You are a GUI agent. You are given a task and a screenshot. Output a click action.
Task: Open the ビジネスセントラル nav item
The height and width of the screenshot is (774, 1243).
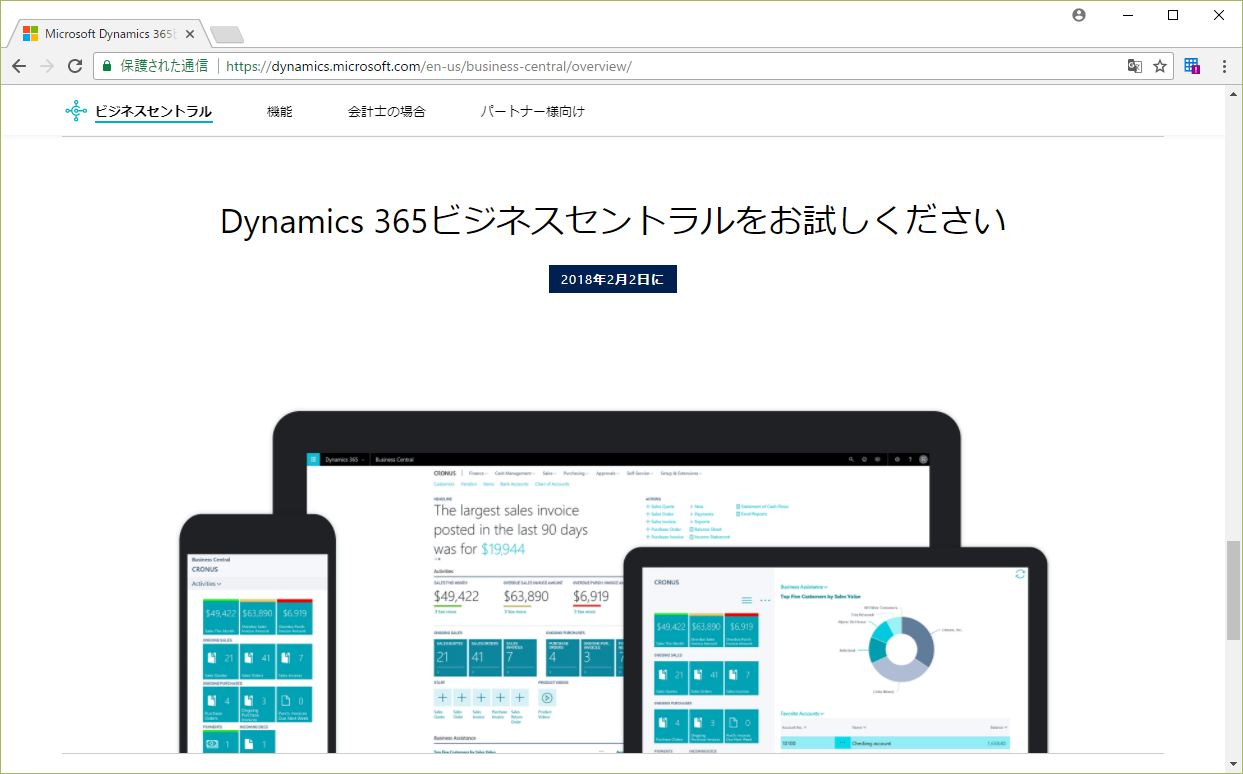[x=154, y=112]
